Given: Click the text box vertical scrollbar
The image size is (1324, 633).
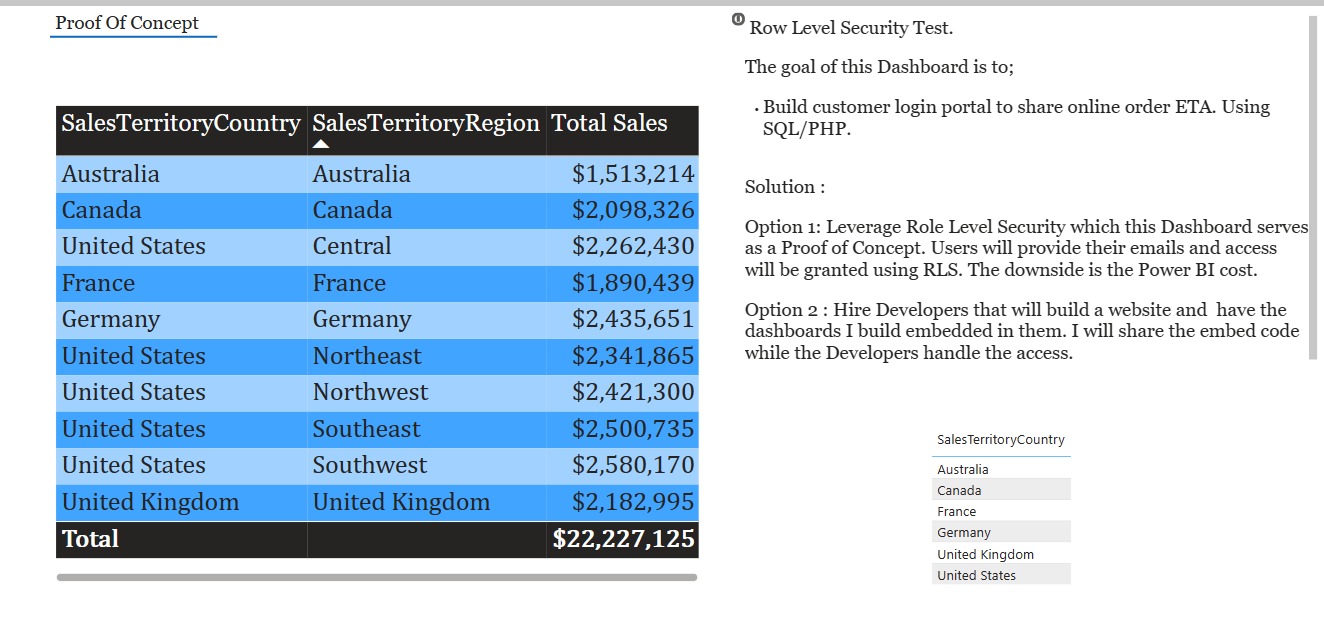Looking at the screenshot, I should (1313, 188).
